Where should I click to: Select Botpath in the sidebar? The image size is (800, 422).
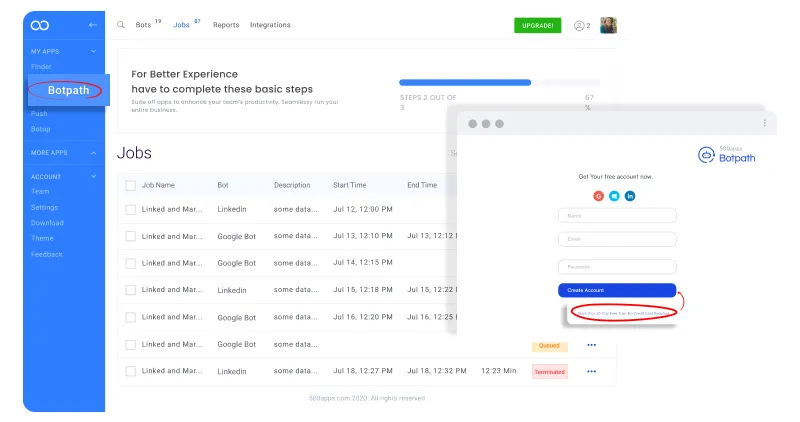click(68, 90)
